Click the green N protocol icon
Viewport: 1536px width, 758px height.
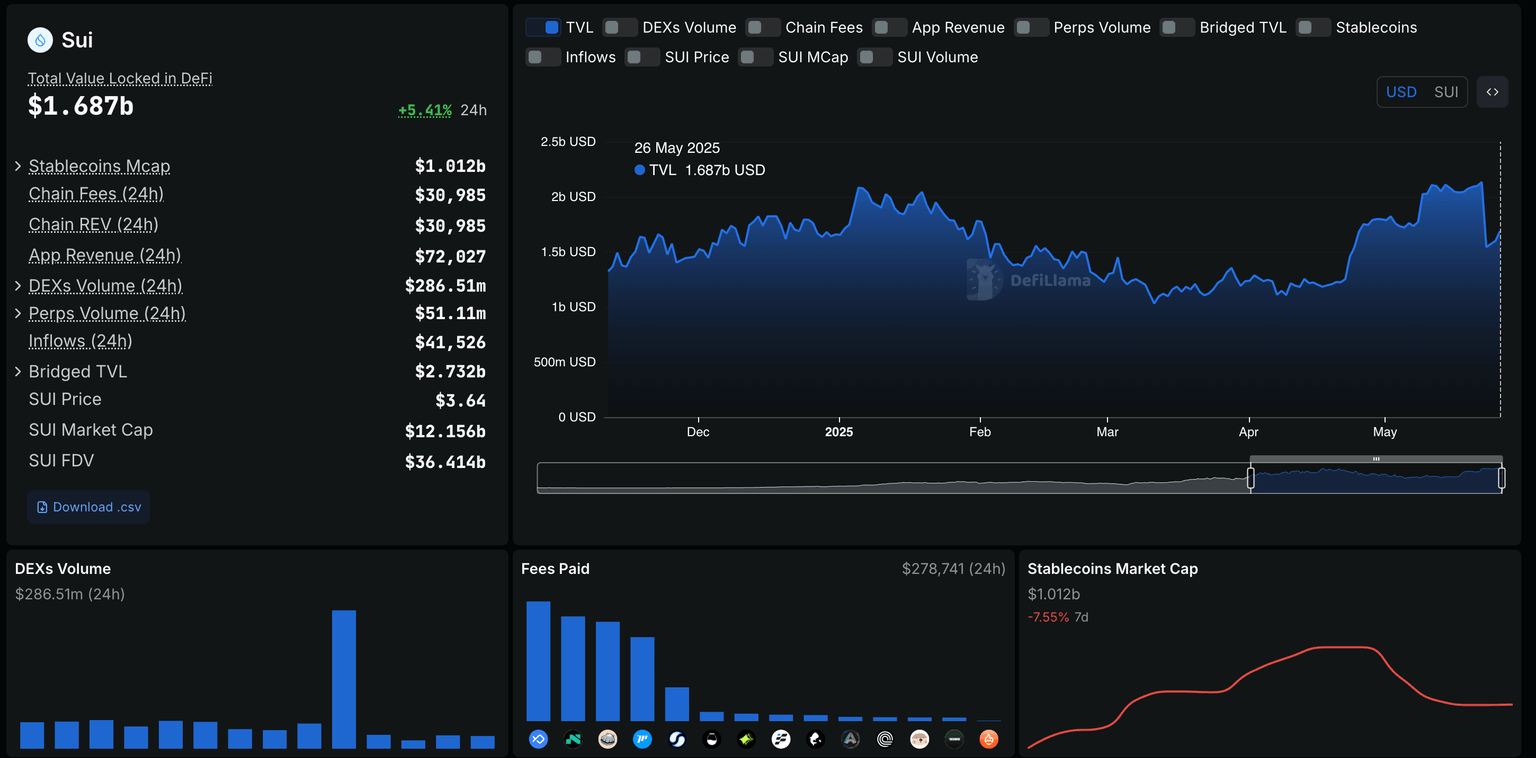[573, 740]
